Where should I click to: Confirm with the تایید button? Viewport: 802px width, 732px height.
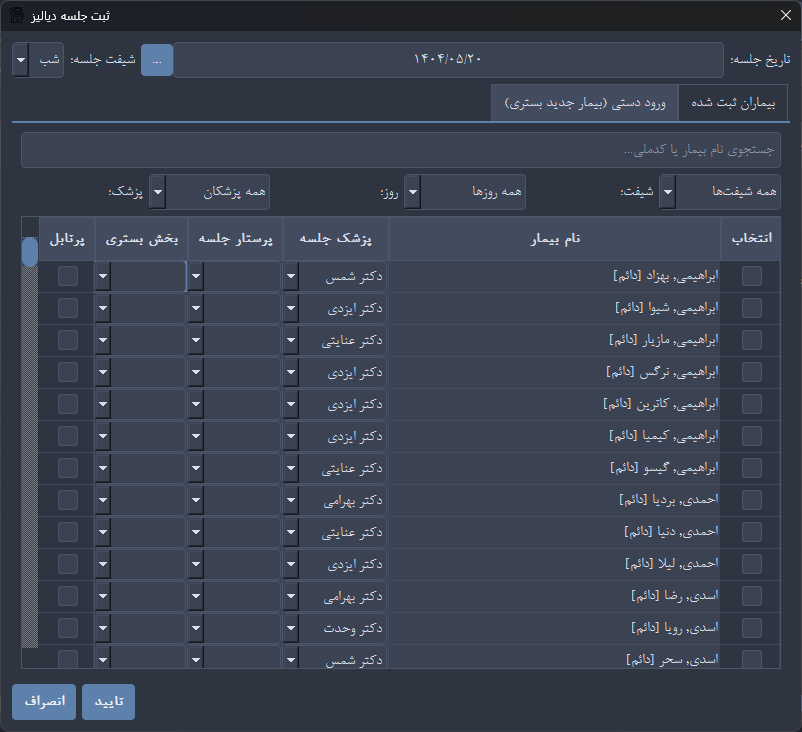click(x=108, y=702)
